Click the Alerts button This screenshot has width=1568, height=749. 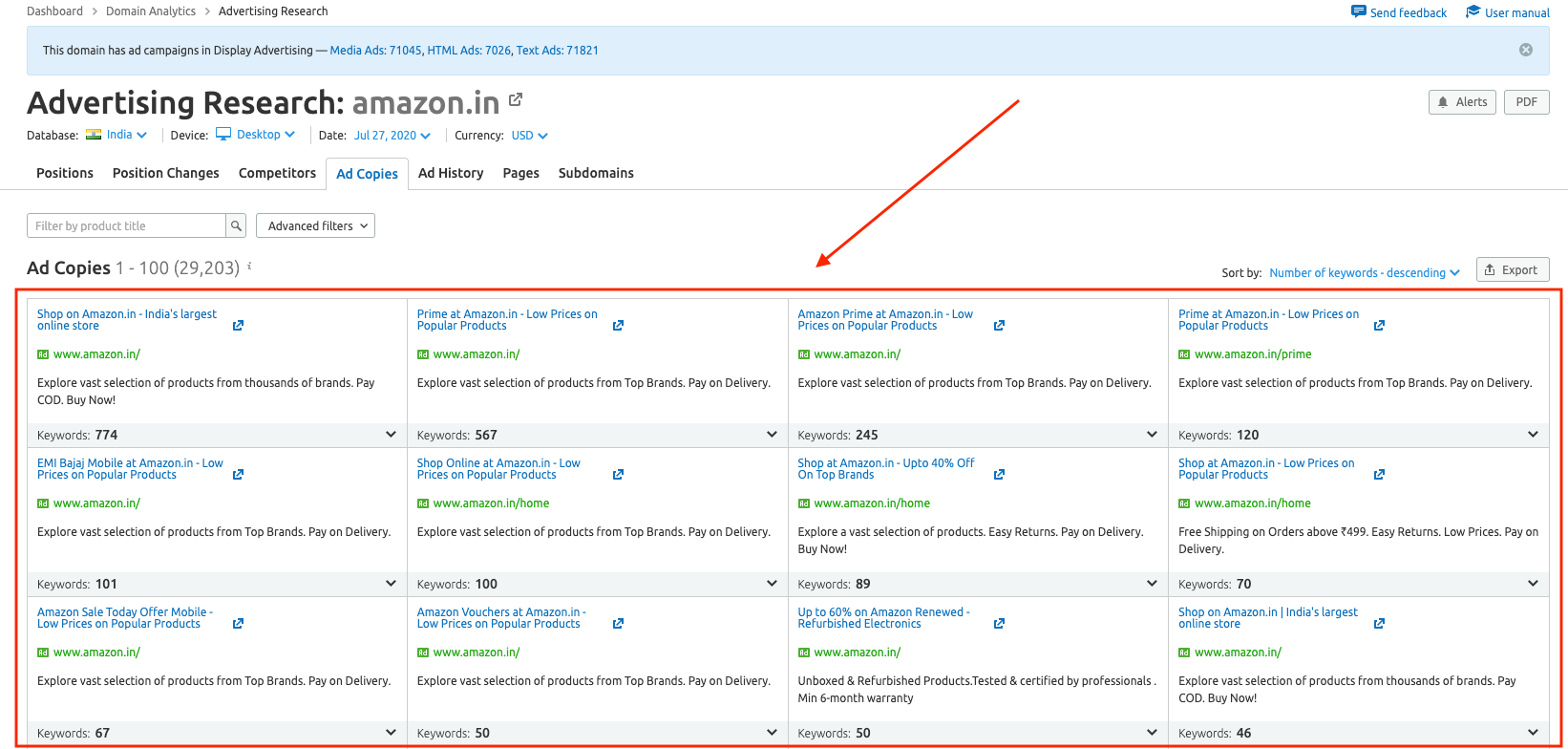pyautogui.click(x=1462, y=102)
